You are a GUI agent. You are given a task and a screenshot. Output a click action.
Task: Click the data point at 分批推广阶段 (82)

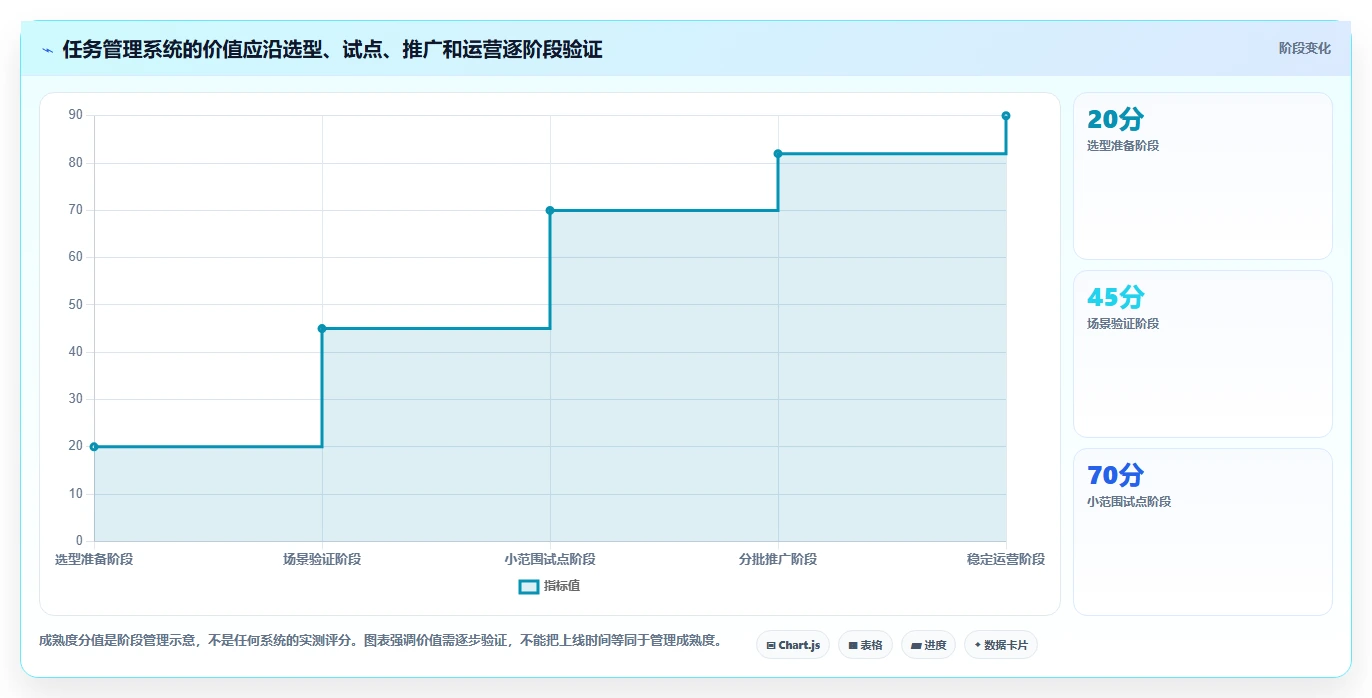pos(778,153)
